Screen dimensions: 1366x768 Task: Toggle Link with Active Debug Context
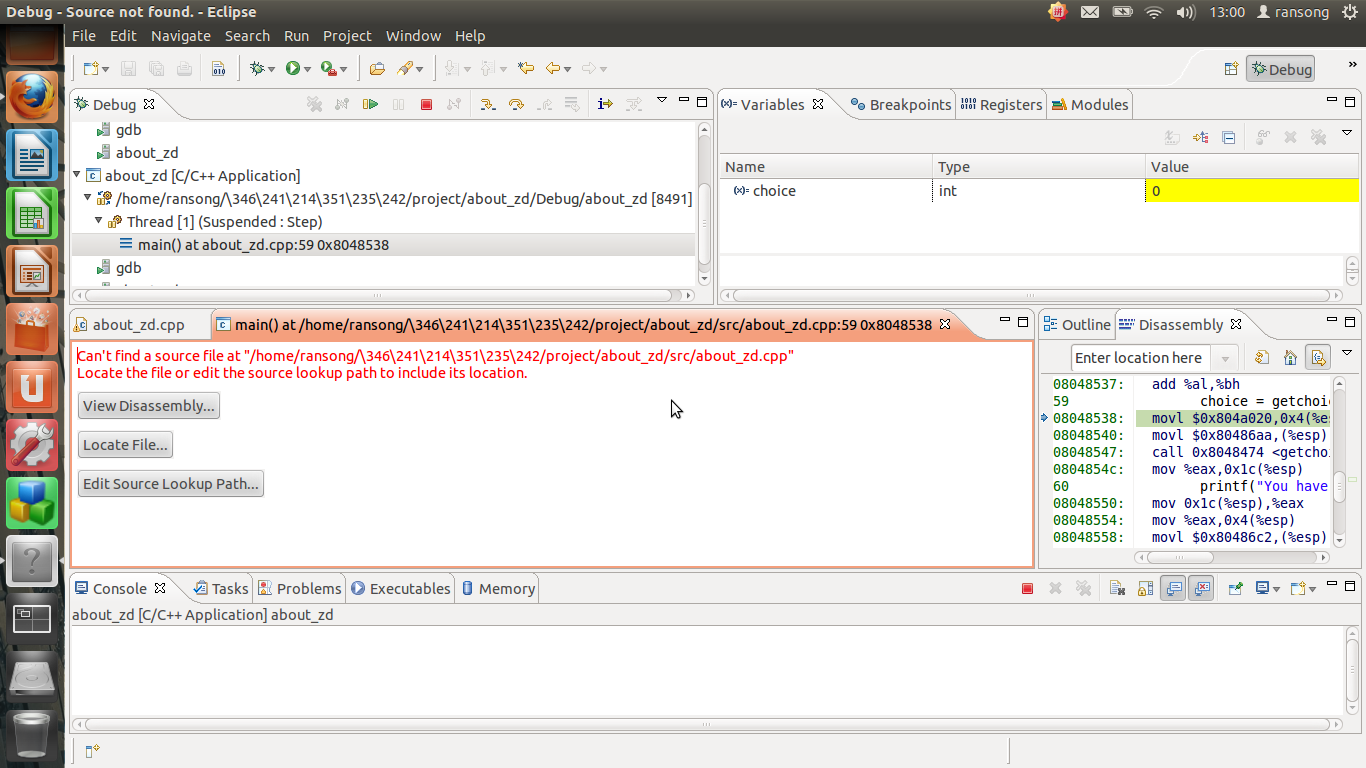coord(1318,357)
